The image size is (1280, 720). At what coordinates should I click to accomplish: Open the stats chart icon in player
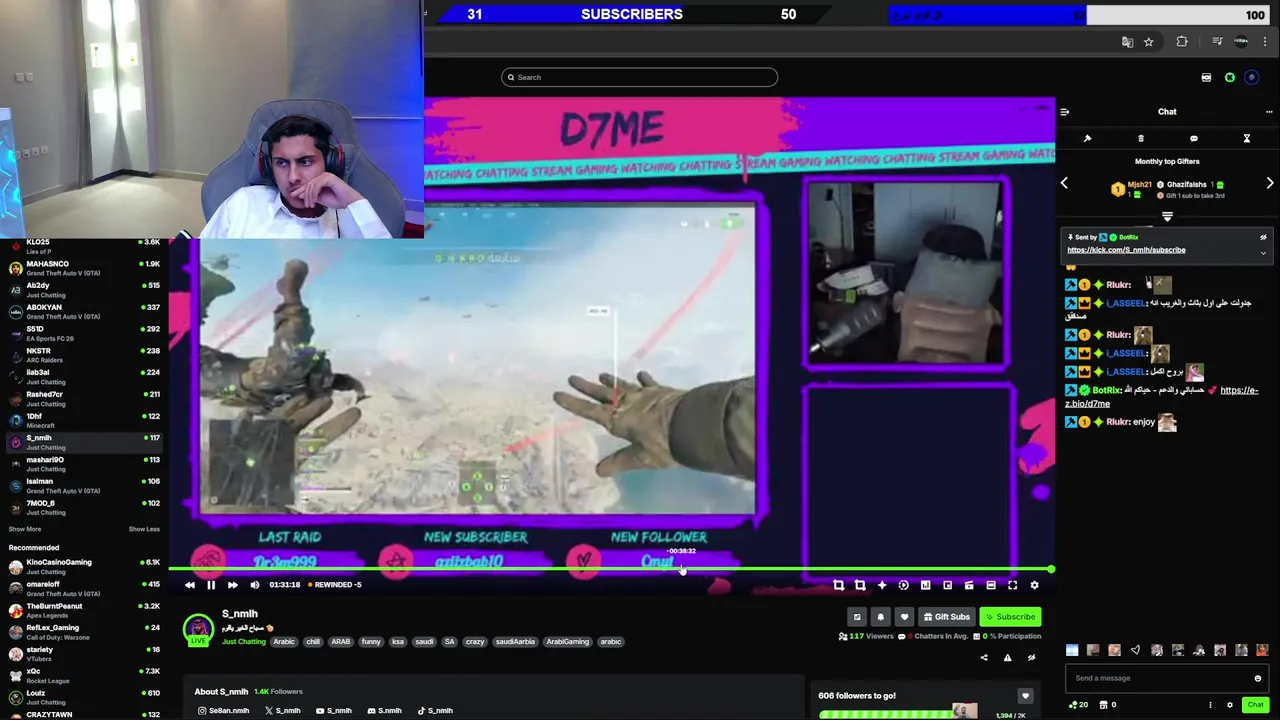coord(925,585)
